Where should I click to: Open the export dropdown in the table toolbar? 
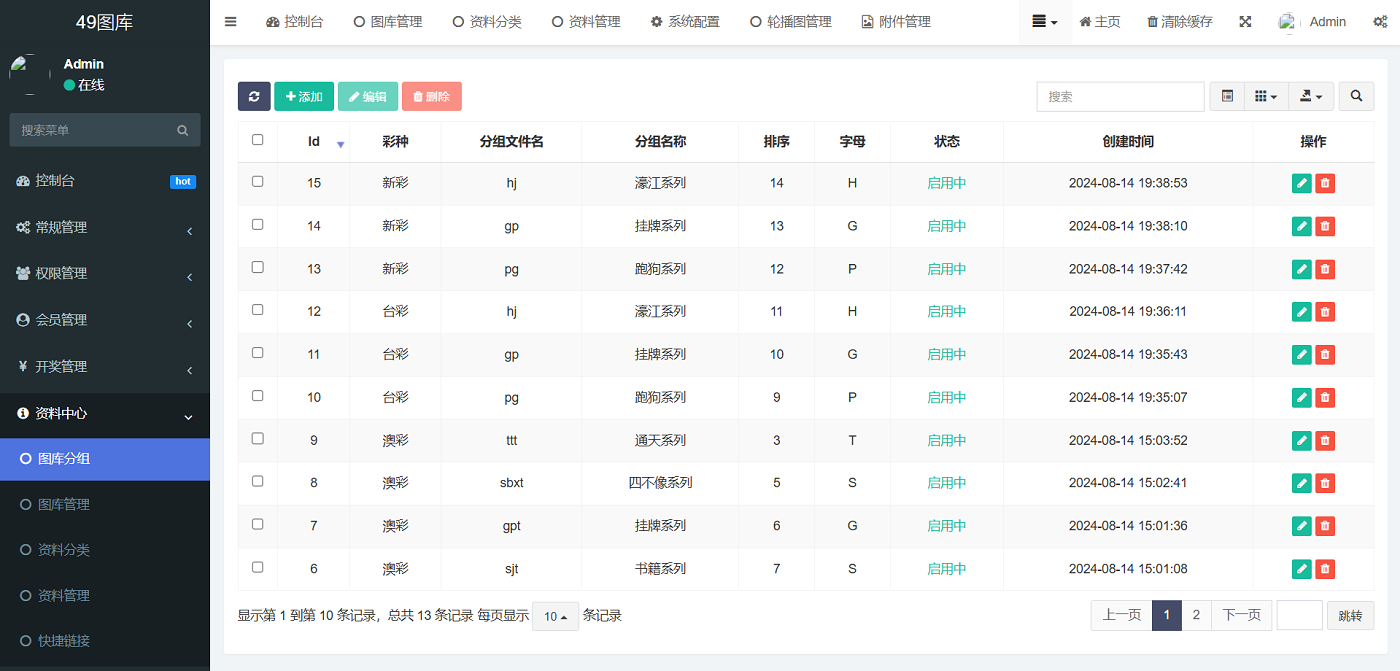click(1310, 96)
